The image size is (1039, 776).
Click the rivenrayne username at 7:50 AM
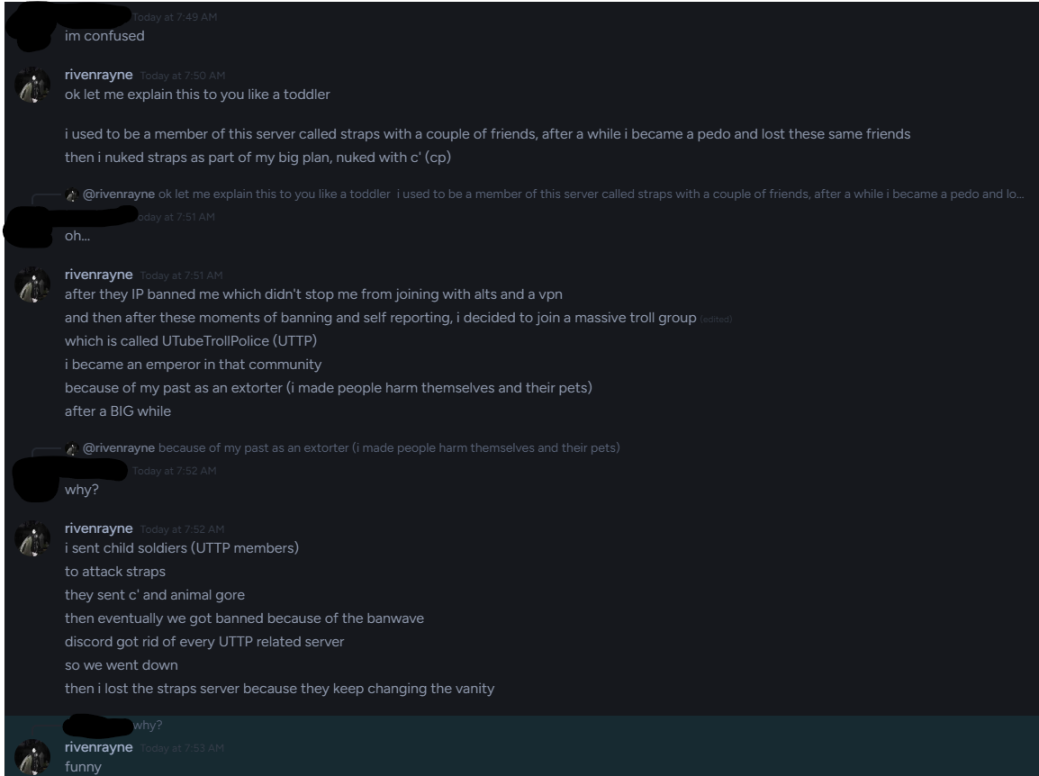[x=99, y=75]
